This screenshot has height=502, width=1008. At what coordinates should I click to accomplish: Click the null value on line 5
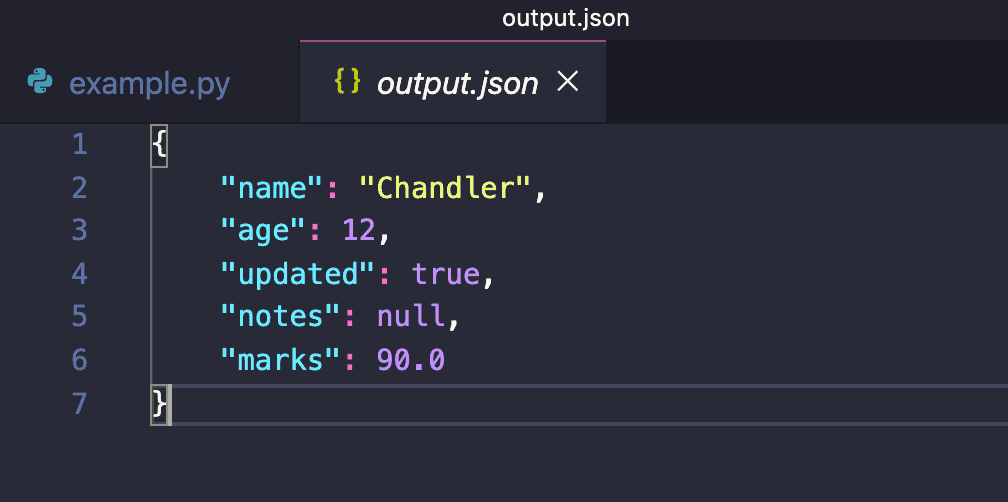[x=410, y=317]
